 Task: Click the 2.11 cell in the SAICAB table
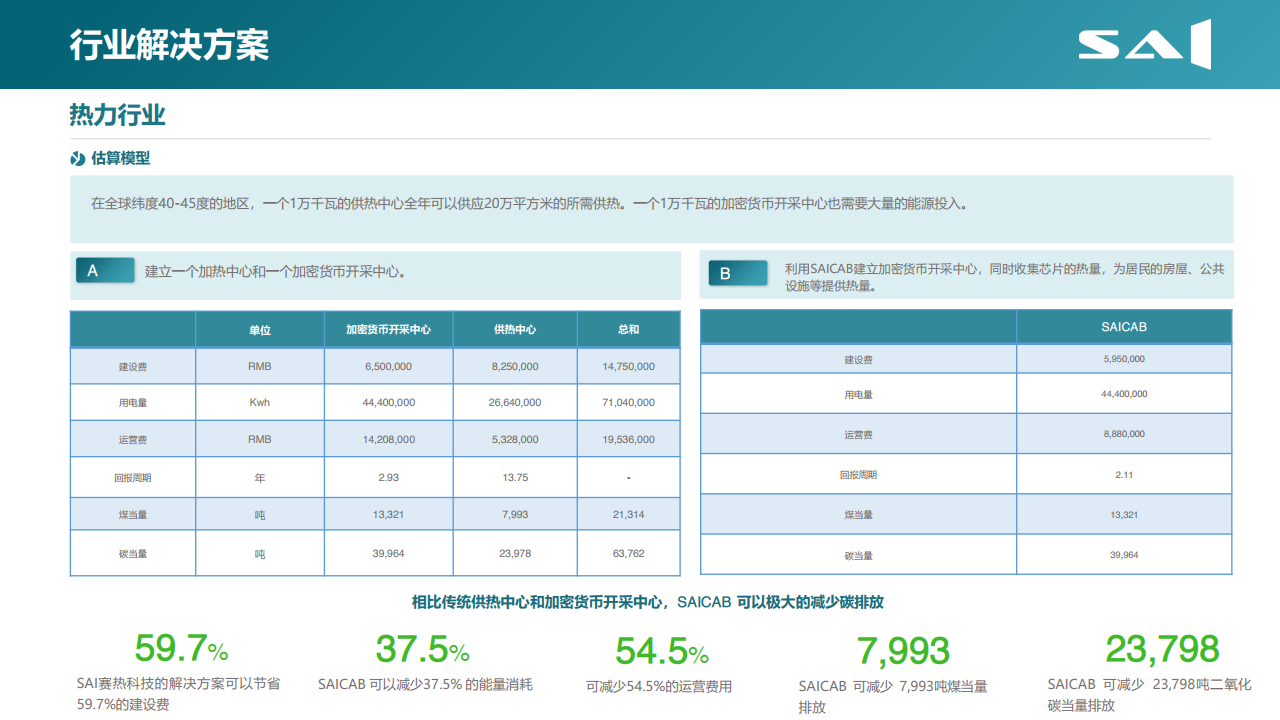(1124, 475)
